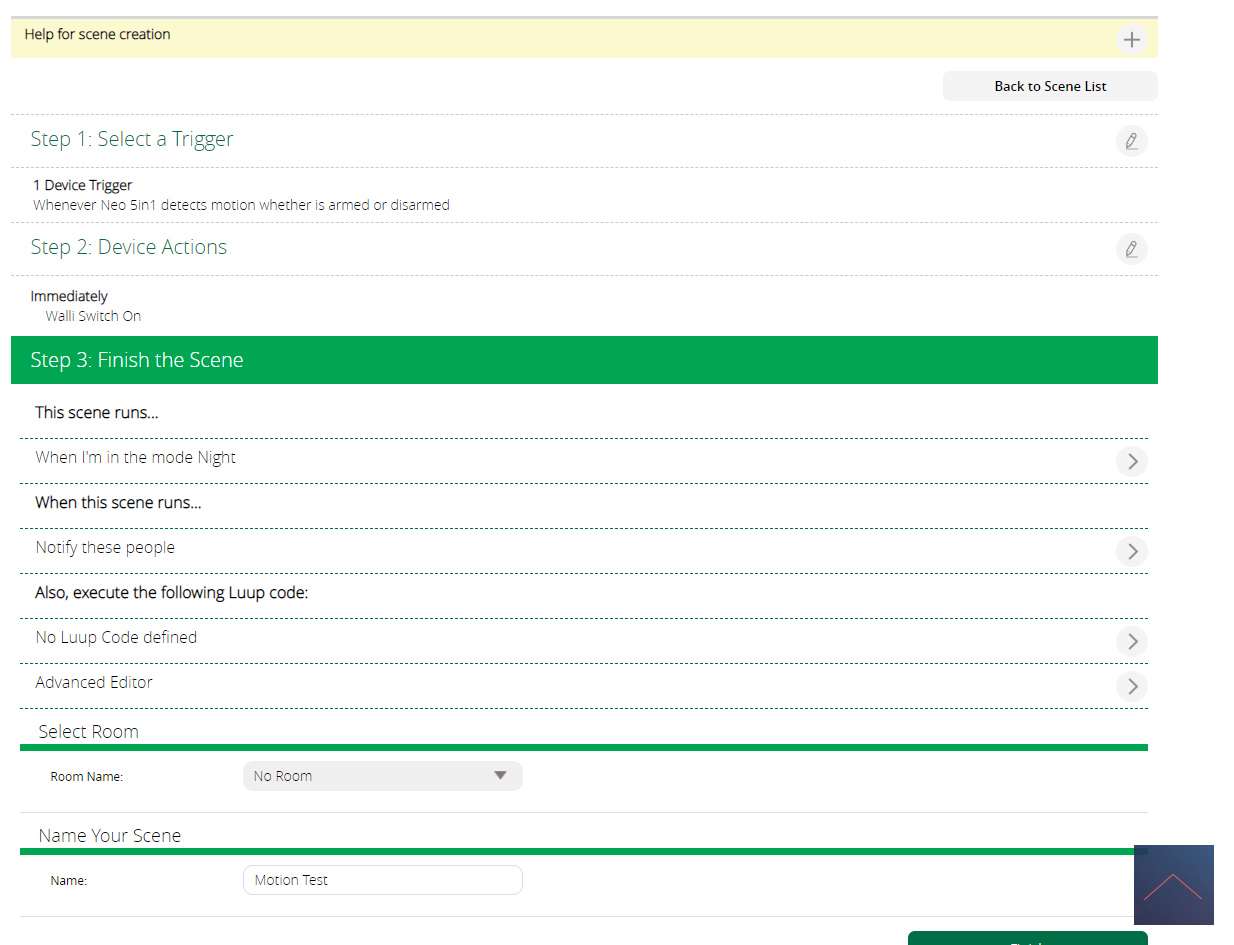The width and height of the screenshot is (1234, 945).
Task: Open the 'Notify these people' option
Action: tap(105, 547)
